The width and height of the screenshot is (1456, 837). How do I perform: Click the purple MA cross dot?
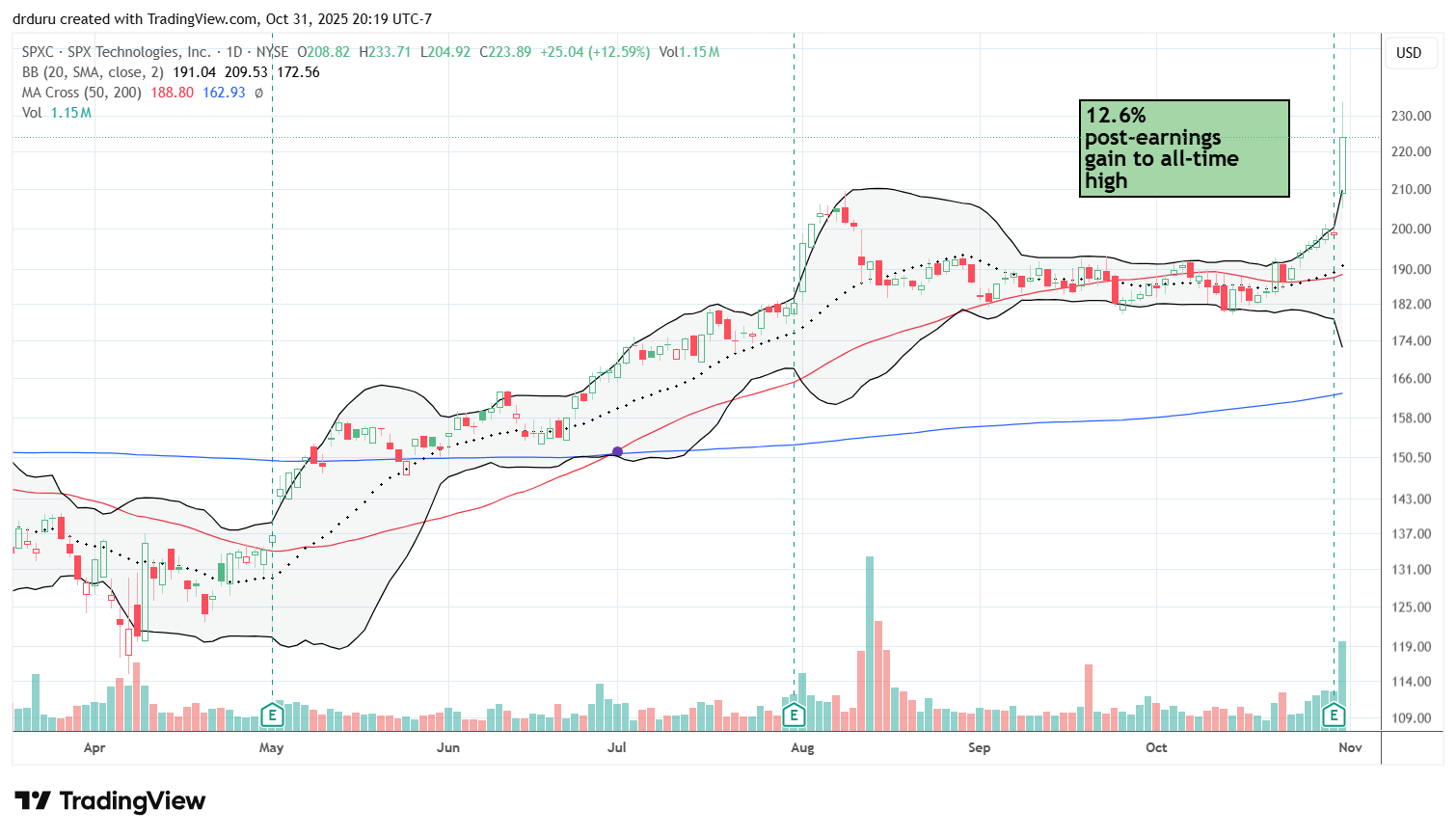(x=617, y=452)
